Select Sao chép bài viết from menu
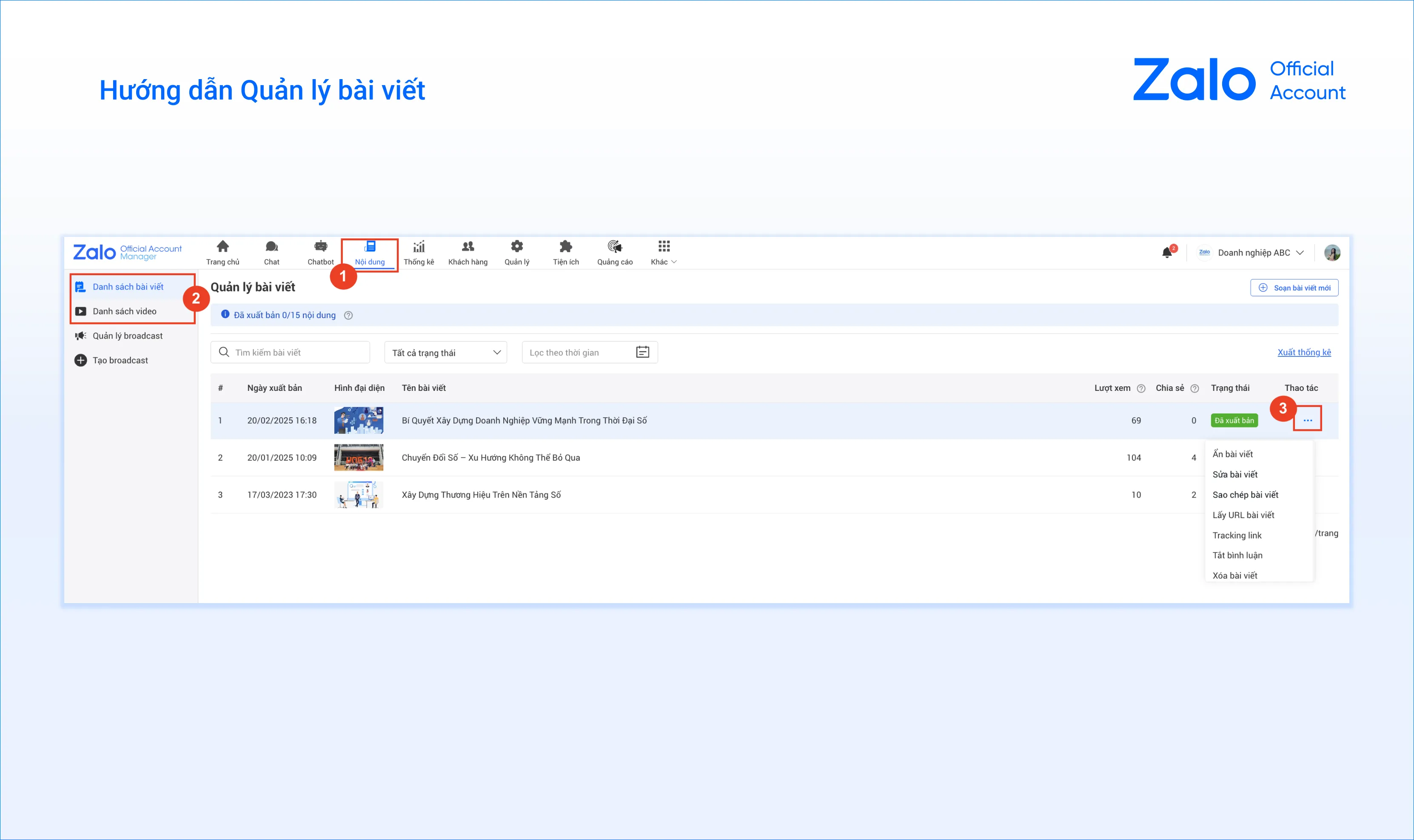Screen dimensions: 1414x840 coord(1245,495)
